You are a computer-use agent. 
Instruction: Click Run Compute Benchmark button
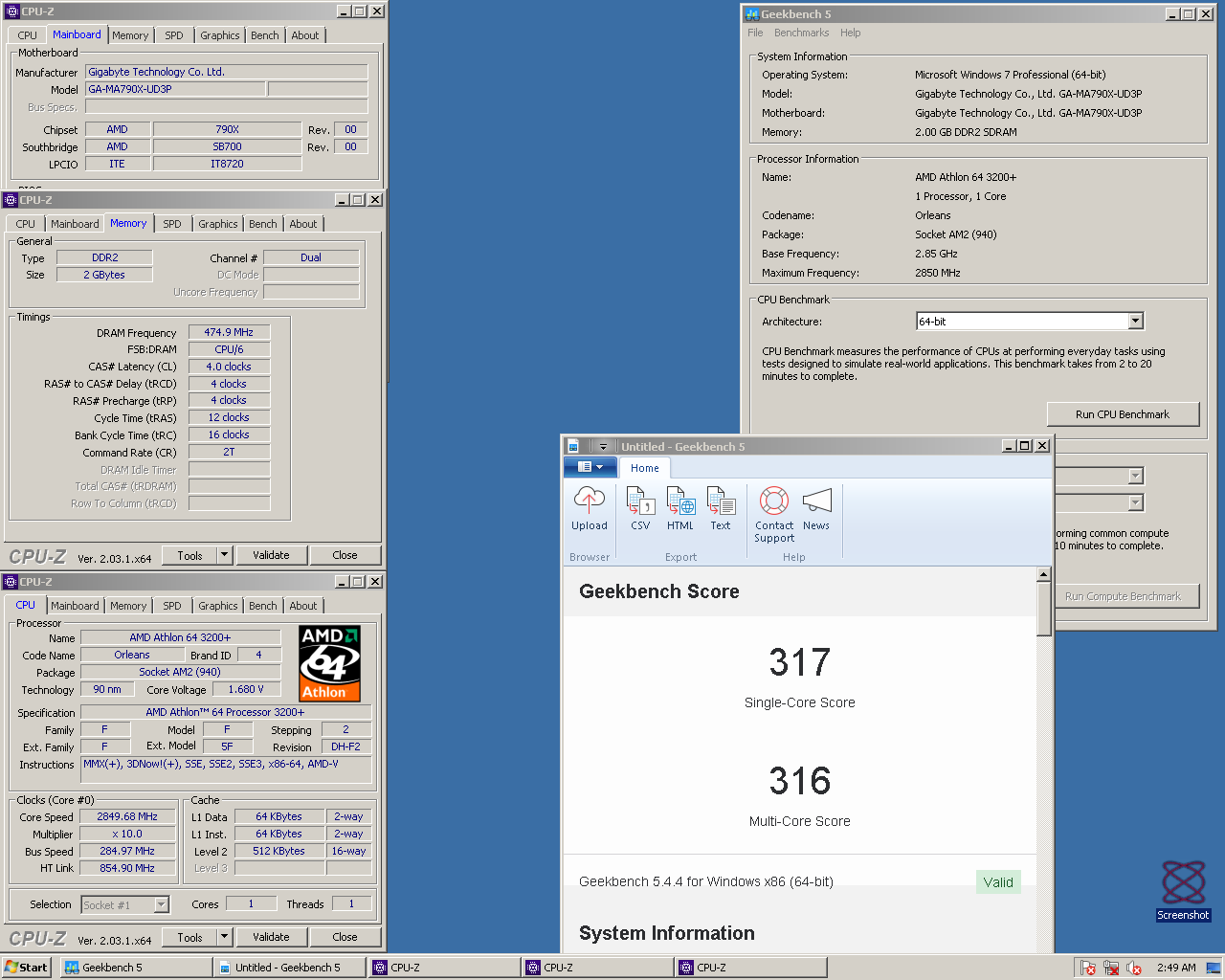pyautogui.click(x=1124, y=596)
